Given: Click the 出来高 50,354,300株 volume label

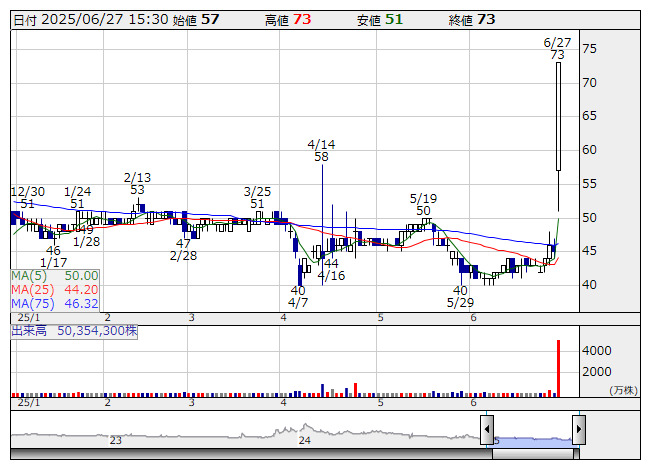Looking at the screenshot, I should point(74,331).
